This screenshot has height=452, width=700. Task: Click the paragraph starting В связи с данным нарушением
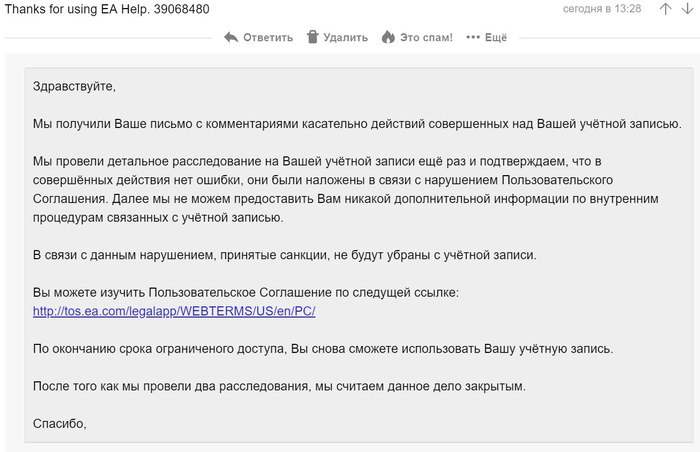(x=285, y=254)
